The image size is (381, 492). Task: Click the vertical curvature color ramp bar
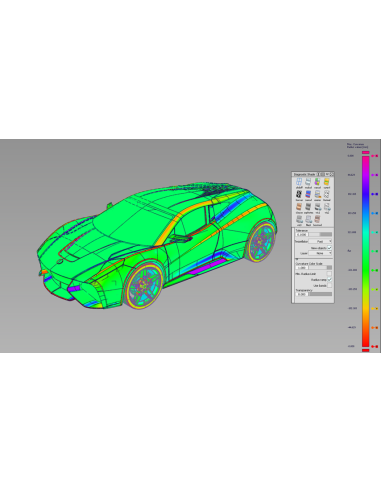pos(366,251)
